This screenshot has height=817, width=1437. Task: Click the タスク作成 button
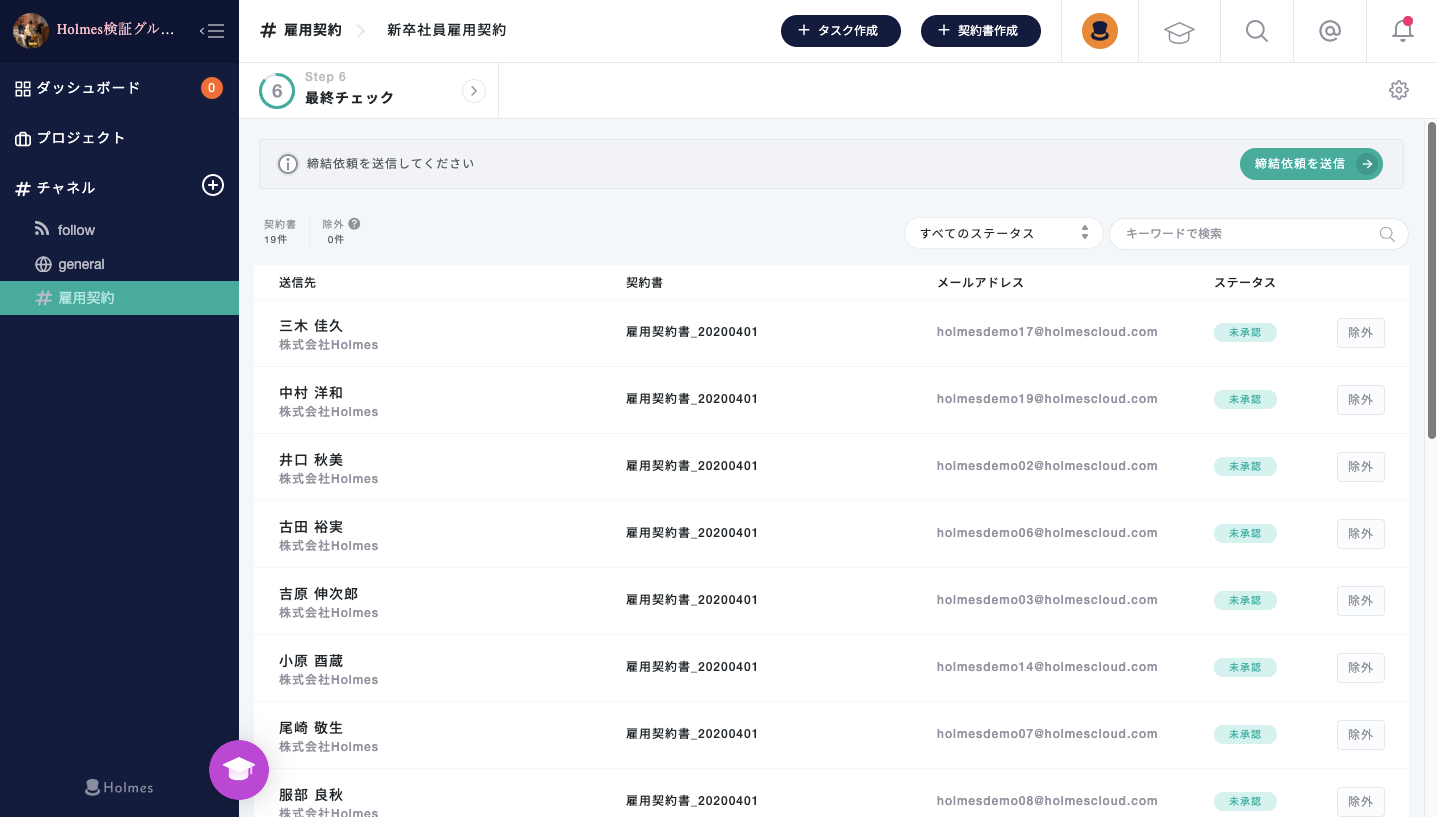click(x=841, y=31)
